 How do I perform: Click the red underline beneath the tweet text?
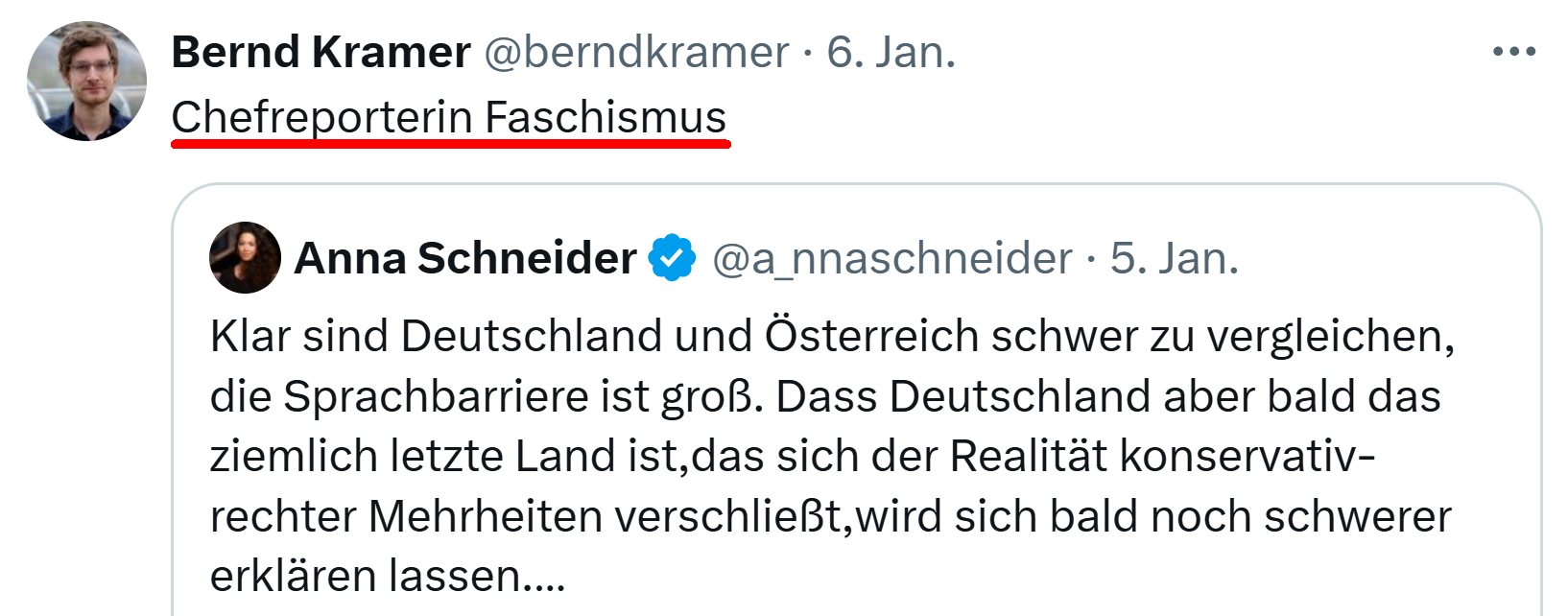(451, 145)
